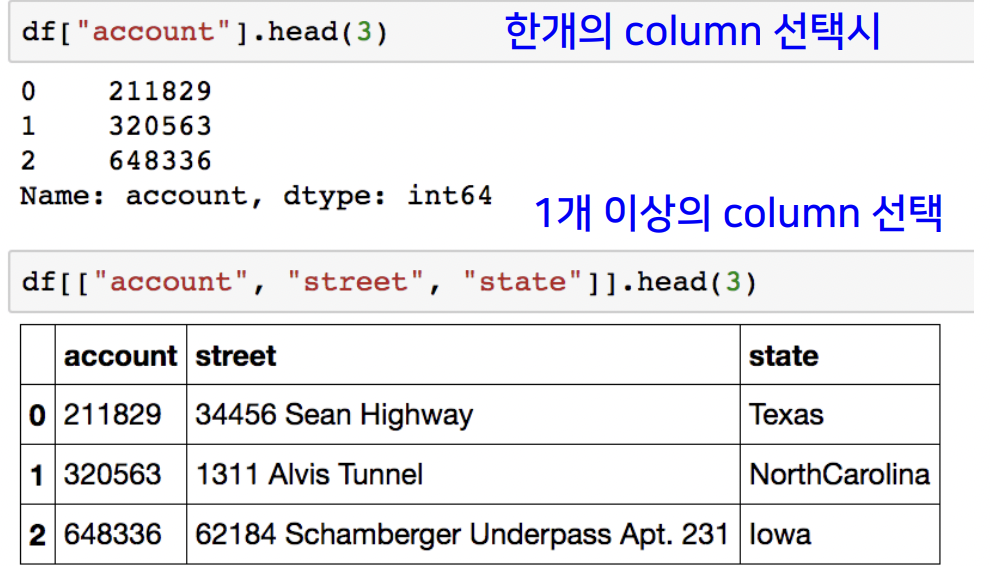Click row index 1 in the table

coord(37,474)
